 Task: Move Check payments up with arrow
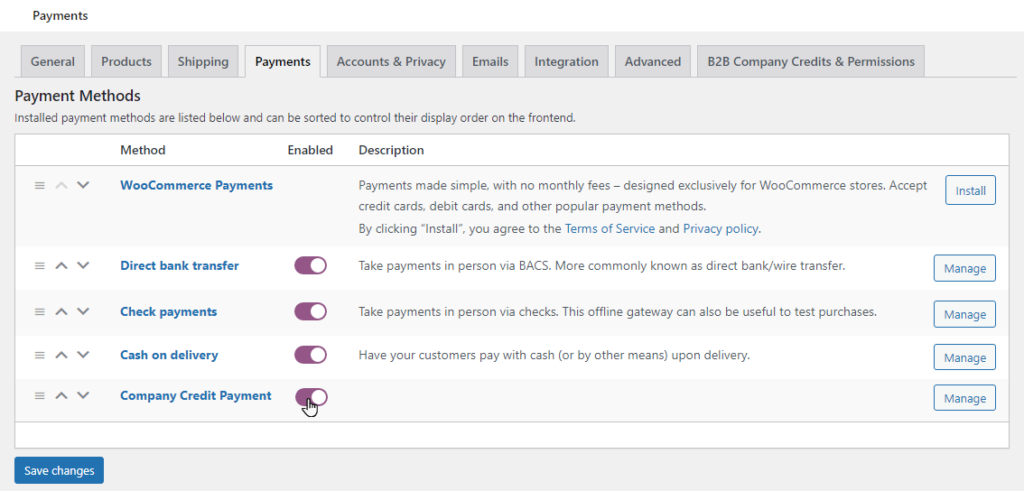(61, 312)
